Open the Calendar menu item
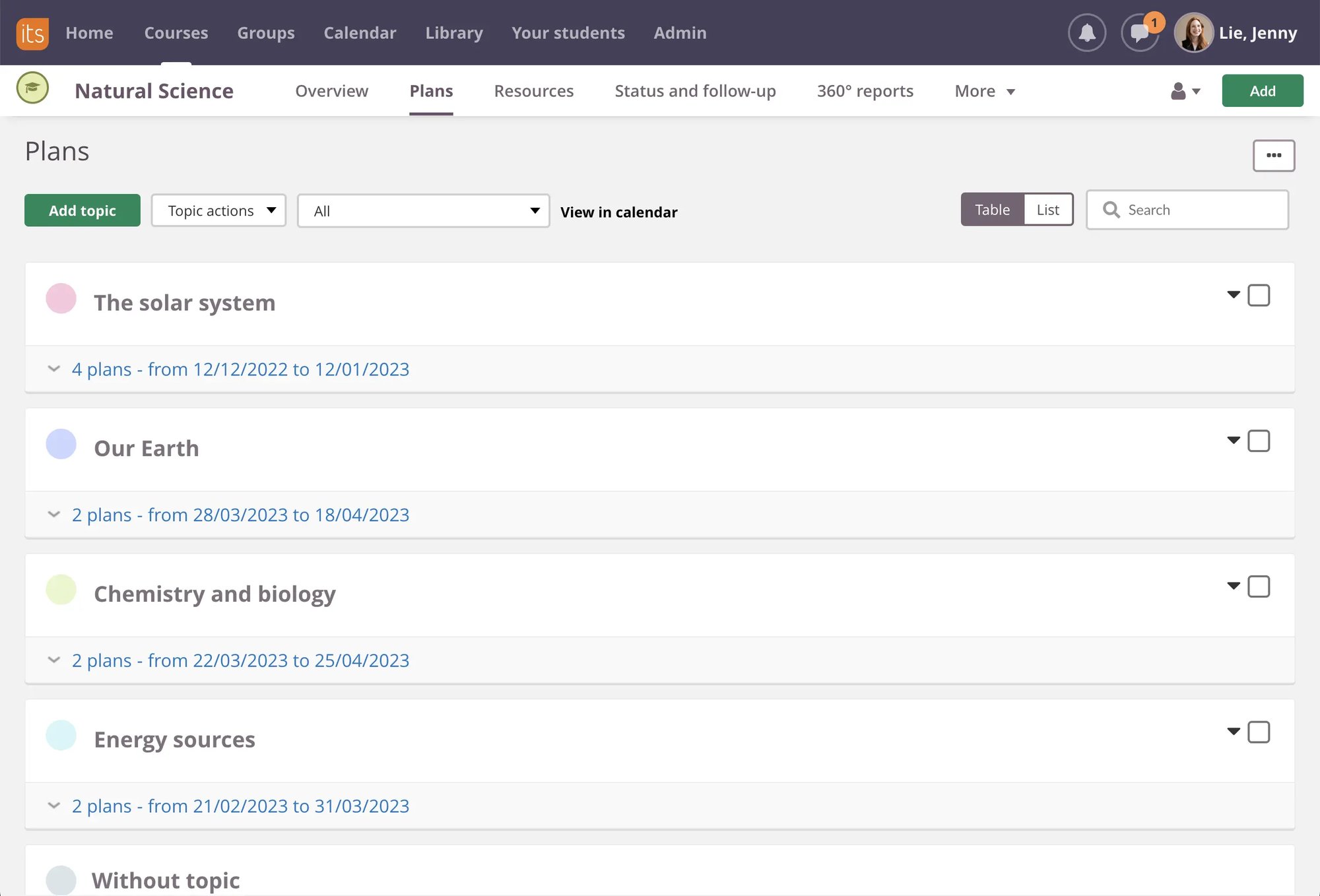1320x896 pixels. tap(360, 33)
